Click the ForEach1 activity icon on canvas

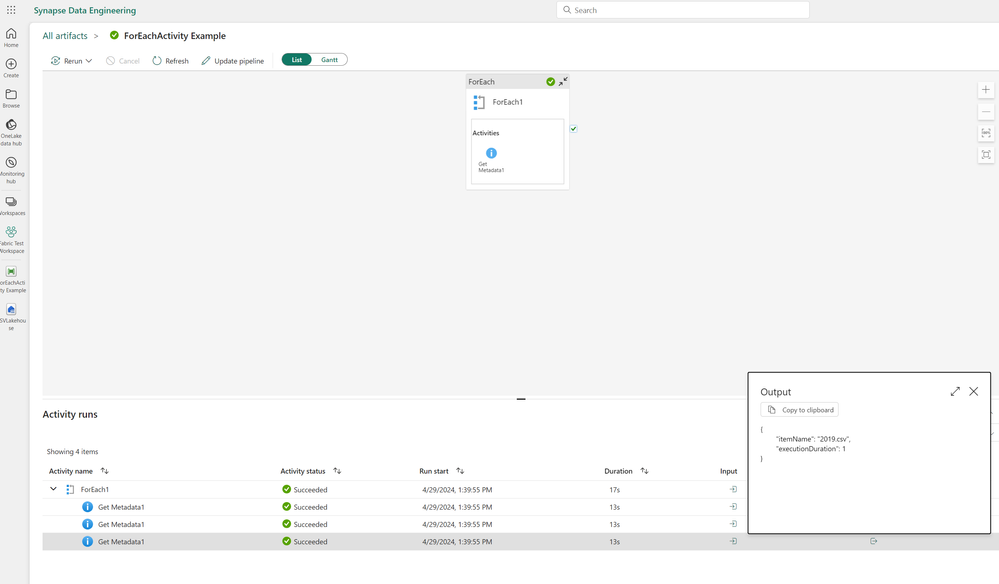click(479, 102)
